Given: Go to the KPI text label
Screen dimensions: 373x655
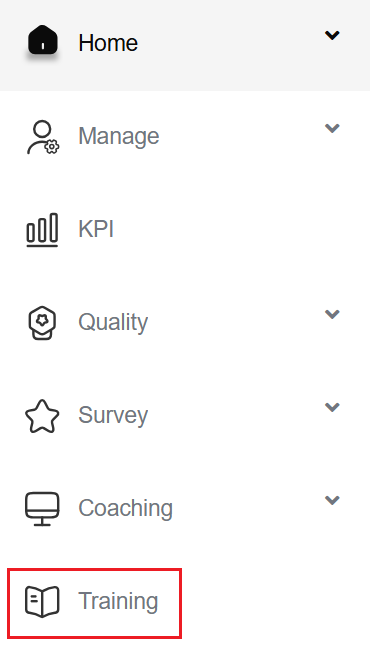Looking at the screenshot, I should (96, 229).
